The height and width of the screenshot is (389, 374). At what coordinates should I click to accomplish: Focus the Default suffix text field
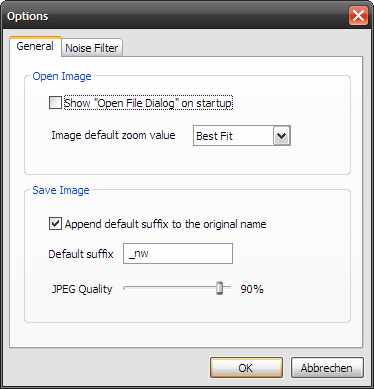tap(178, 254)
